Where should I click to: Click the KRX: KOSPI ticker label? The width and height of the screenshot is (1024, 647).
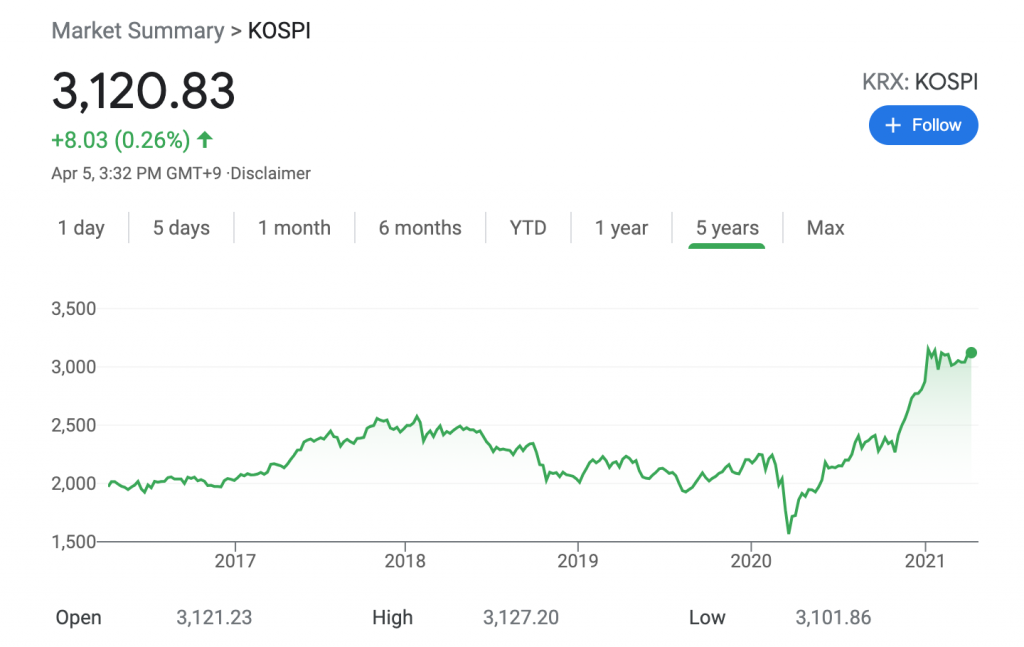919,82
